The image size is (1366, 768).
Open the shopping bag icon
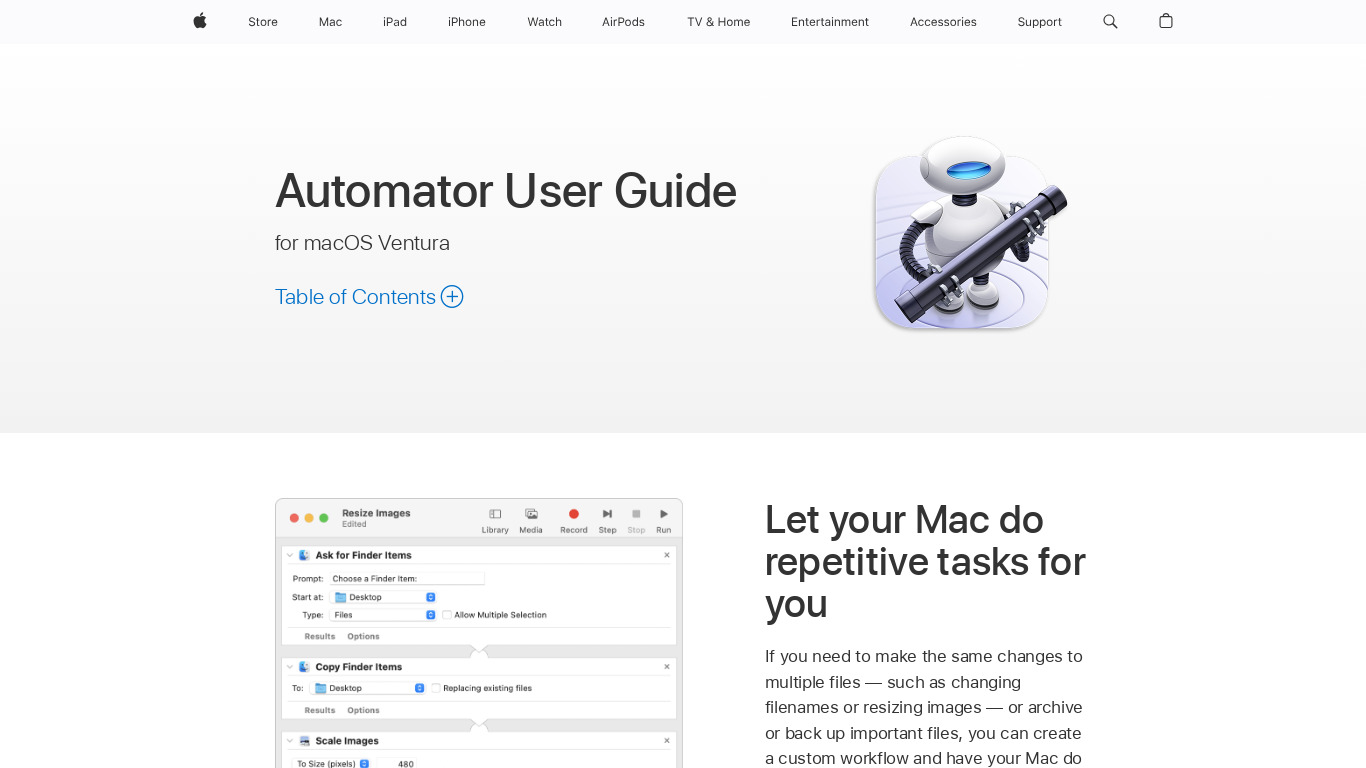(1166, 21)
